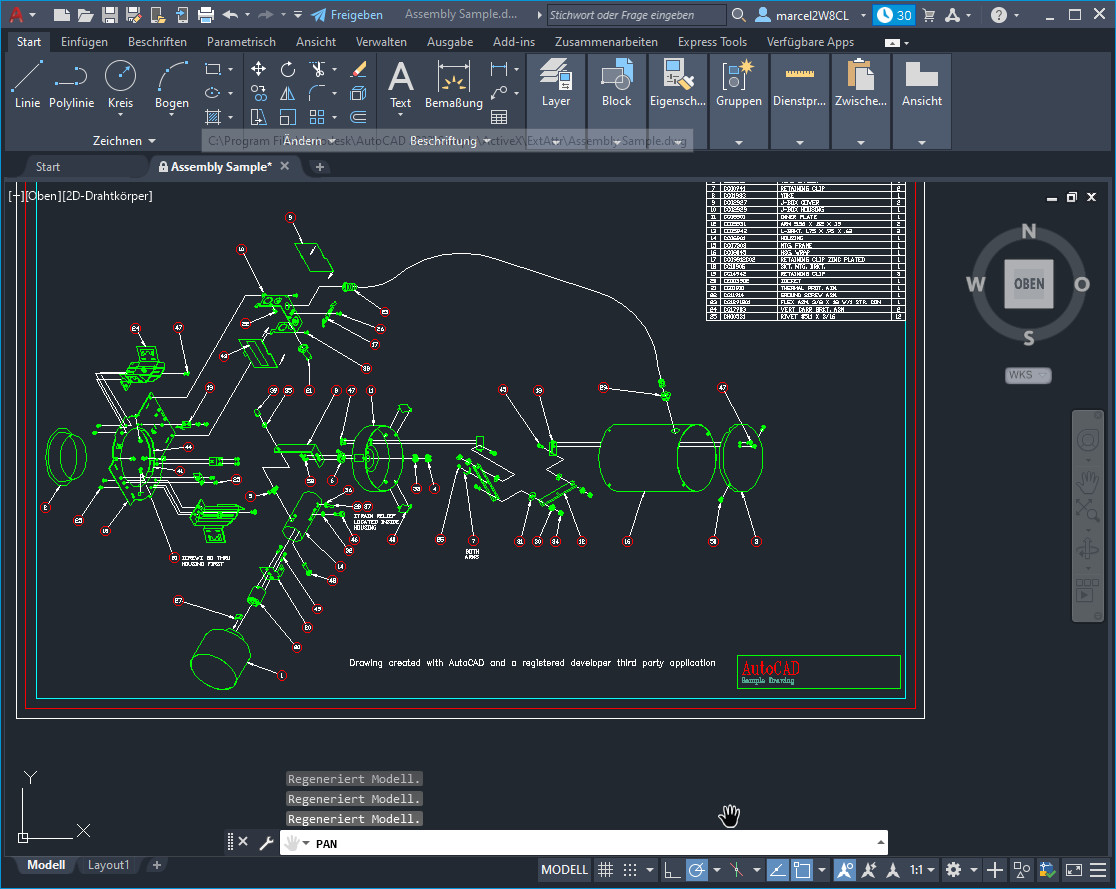Image resolution: width=1116 pixels, height=889 pixels.
Task: Switch to the Parametrisch ribbon tab
Action: [241, 42]
